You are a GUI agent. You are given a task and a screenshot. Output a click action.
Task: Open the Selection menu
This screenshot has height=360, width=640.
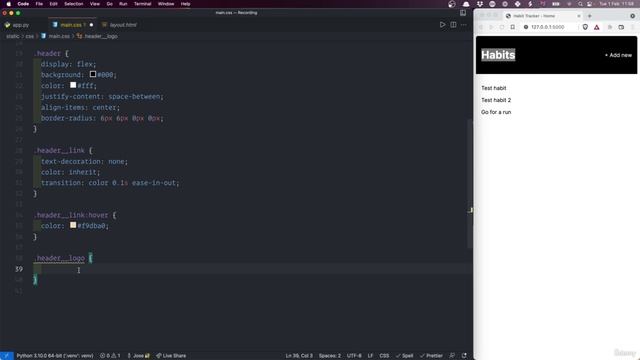[x=73, y=4]
